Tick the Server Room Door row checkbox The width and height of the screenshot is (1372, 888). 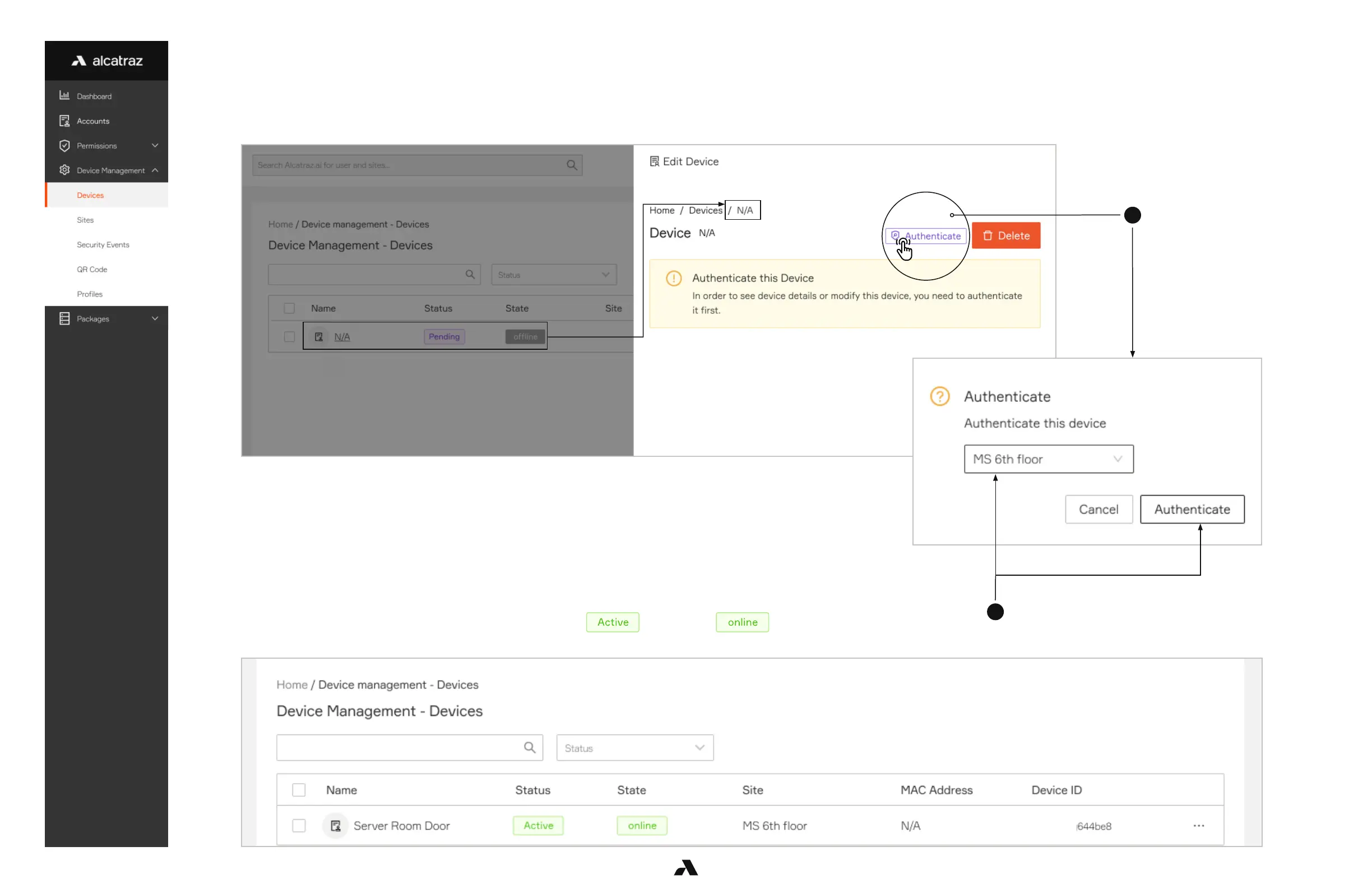(x=299, y=826)
